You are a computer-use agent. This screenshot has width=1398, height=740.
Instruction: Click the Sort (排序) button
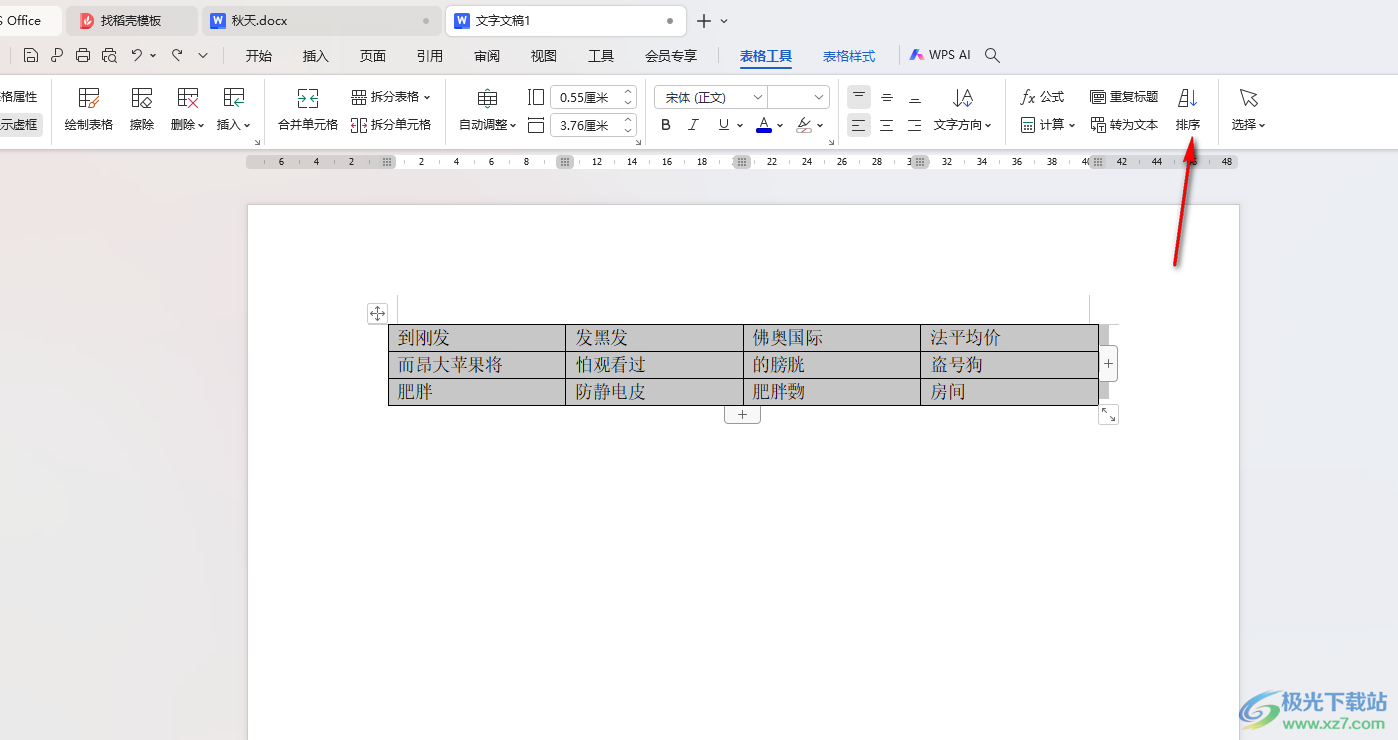click(1188, 110)
